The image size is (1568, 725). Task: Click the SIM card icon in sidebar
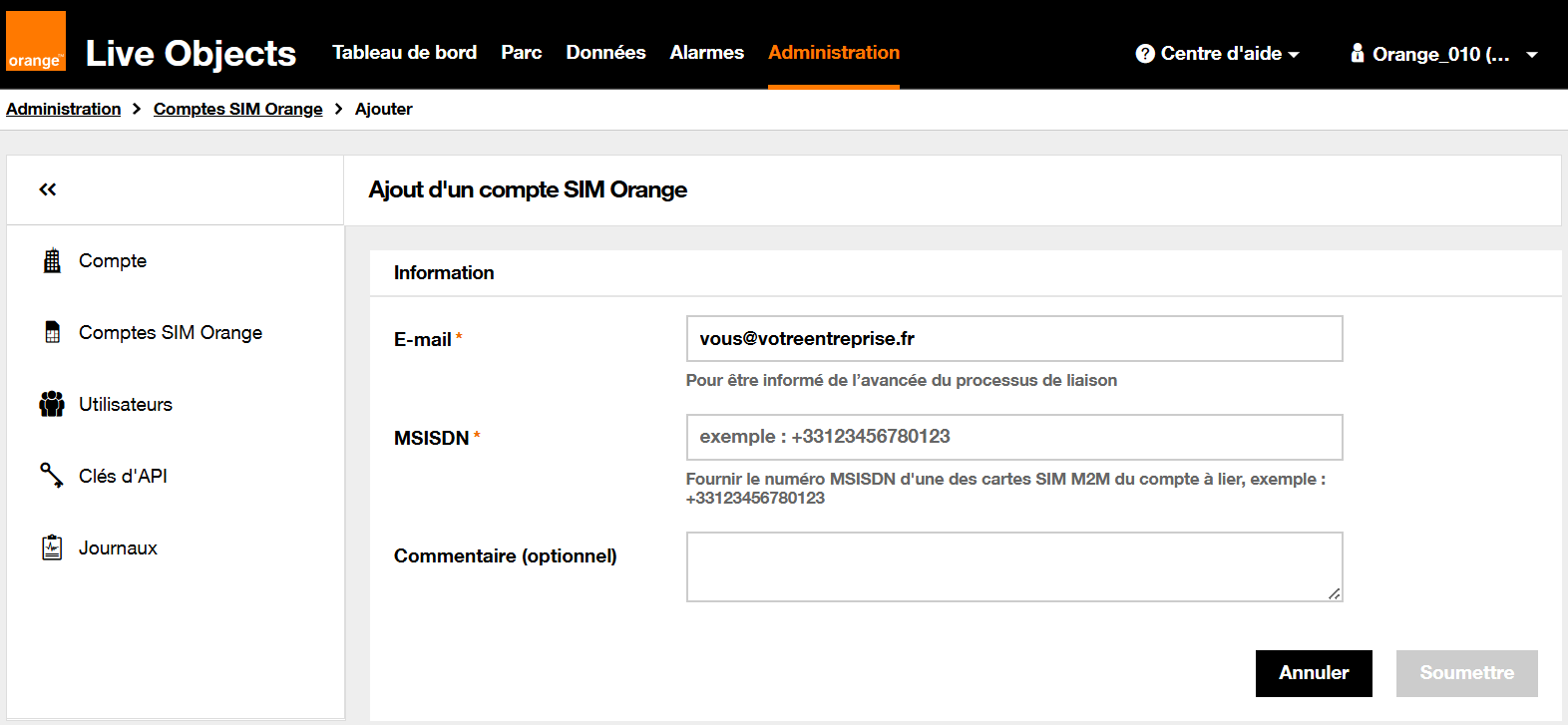coord(52,332)
